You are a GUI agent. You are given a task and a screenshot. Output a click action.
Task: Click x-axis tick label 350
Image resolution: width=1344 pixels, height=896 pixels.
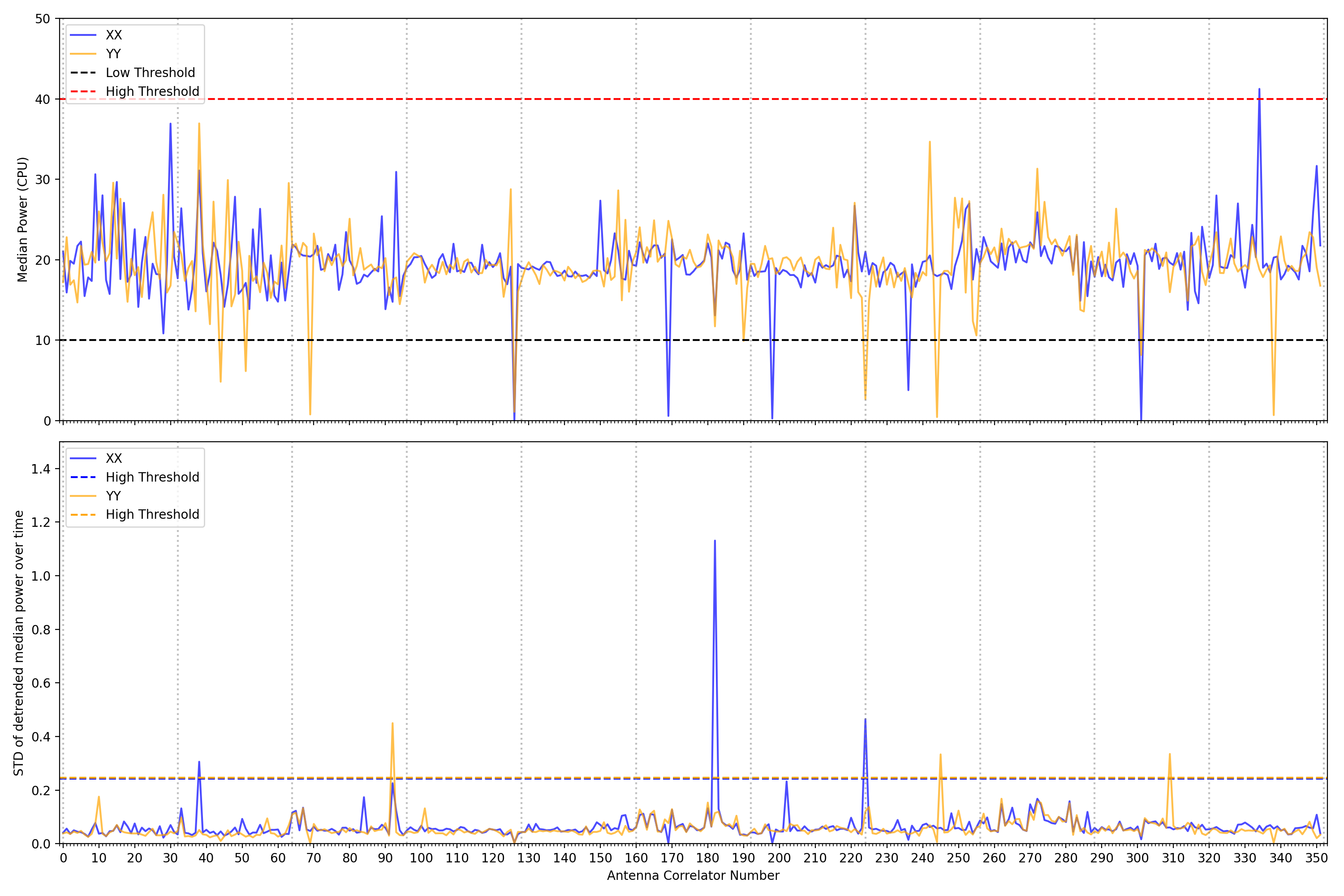[1316, 858]
